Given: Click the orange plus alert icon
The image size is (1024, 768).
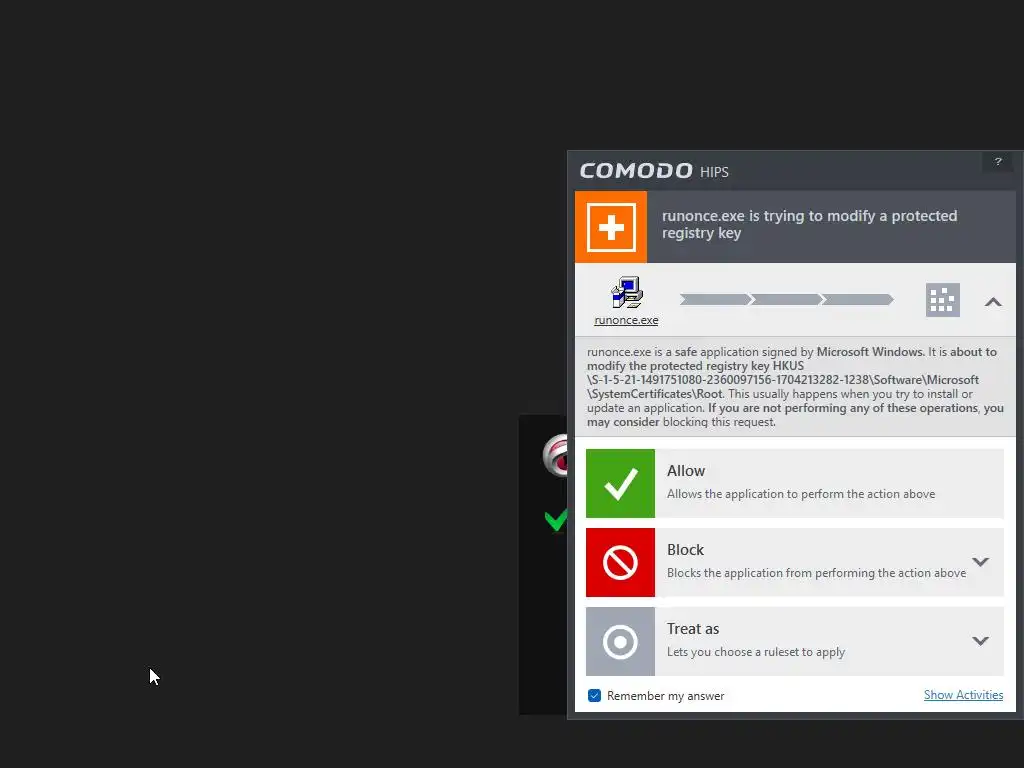Looking at the screenshot, I should click(x=611, y=227).
